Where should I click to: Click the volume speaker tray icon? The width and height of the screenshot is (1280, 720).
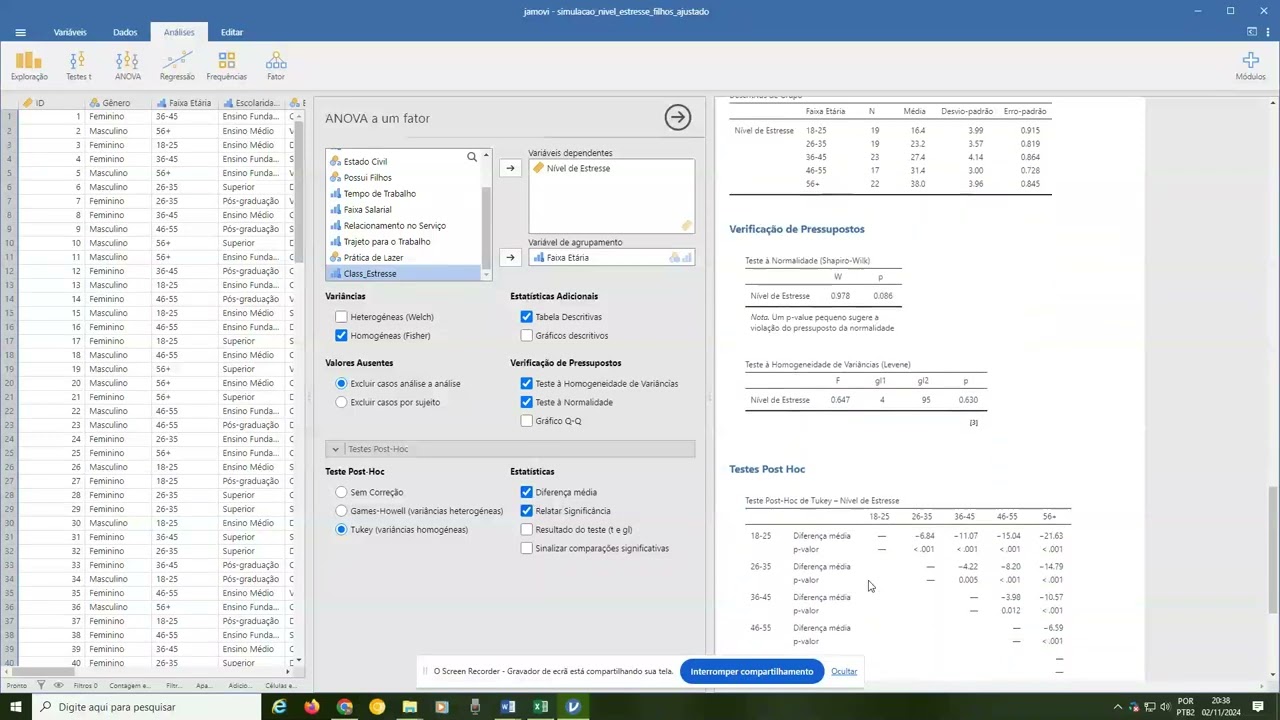1163,707
